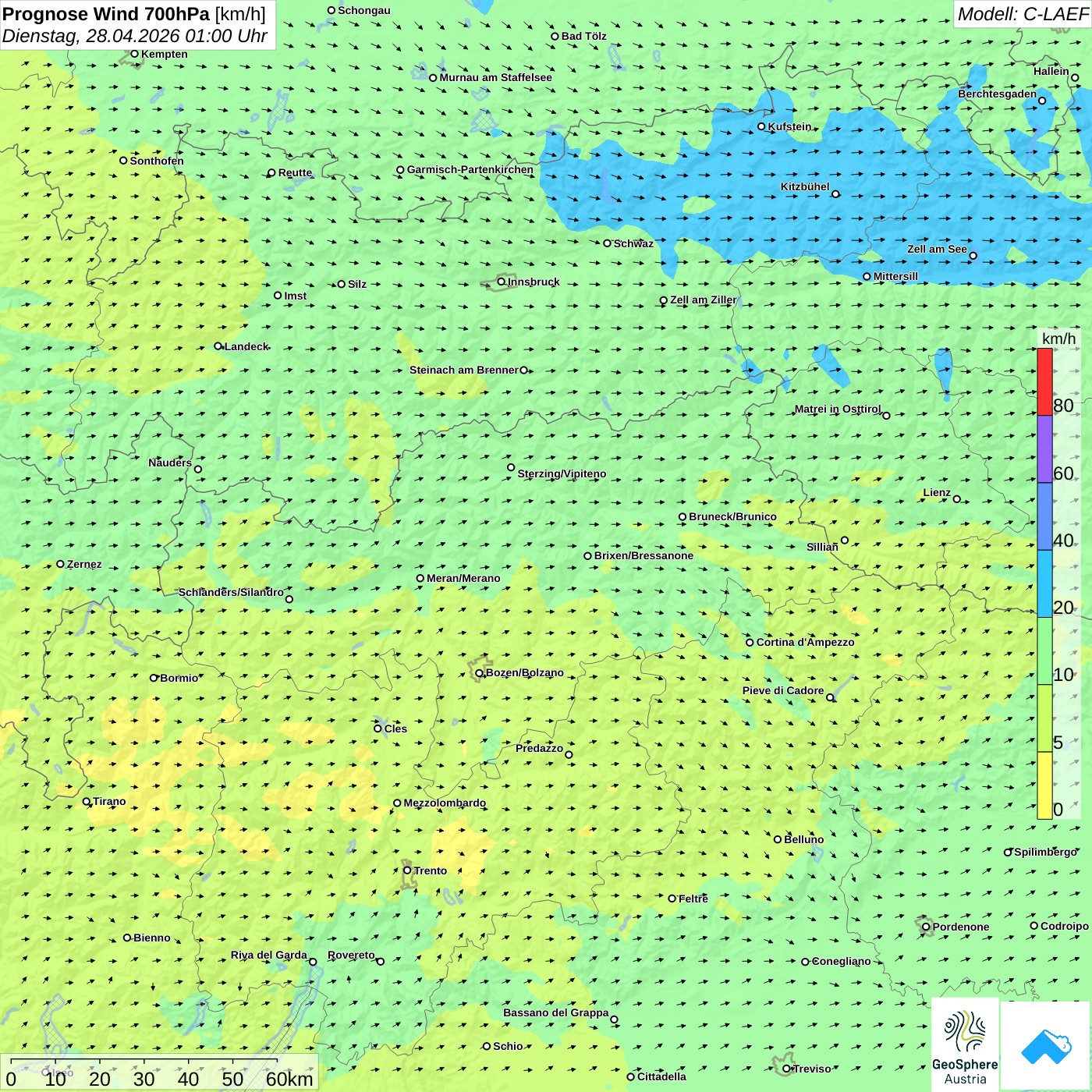This screenshot has width=1092, height=1092.
Task: Click the 'Mezzolombardo' label
Action: click(445, 803)
